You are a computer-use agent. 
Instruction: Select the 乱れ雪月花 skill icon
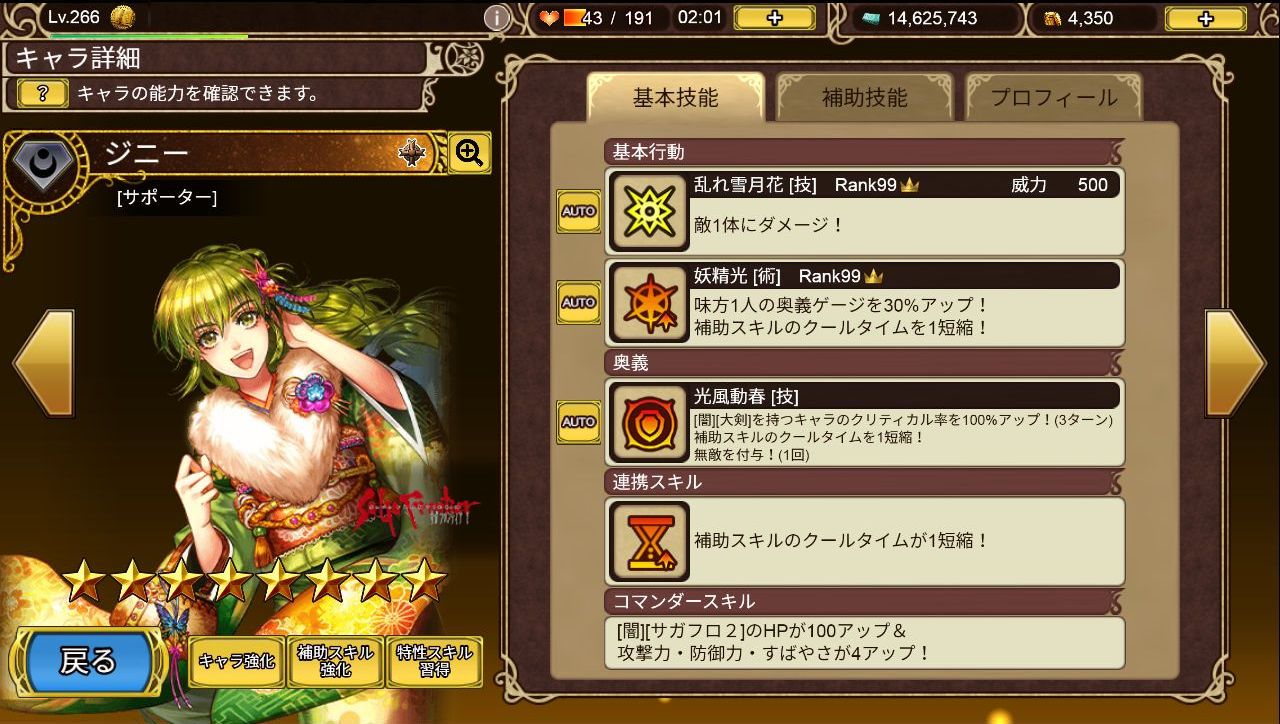(x=649, y=211)
